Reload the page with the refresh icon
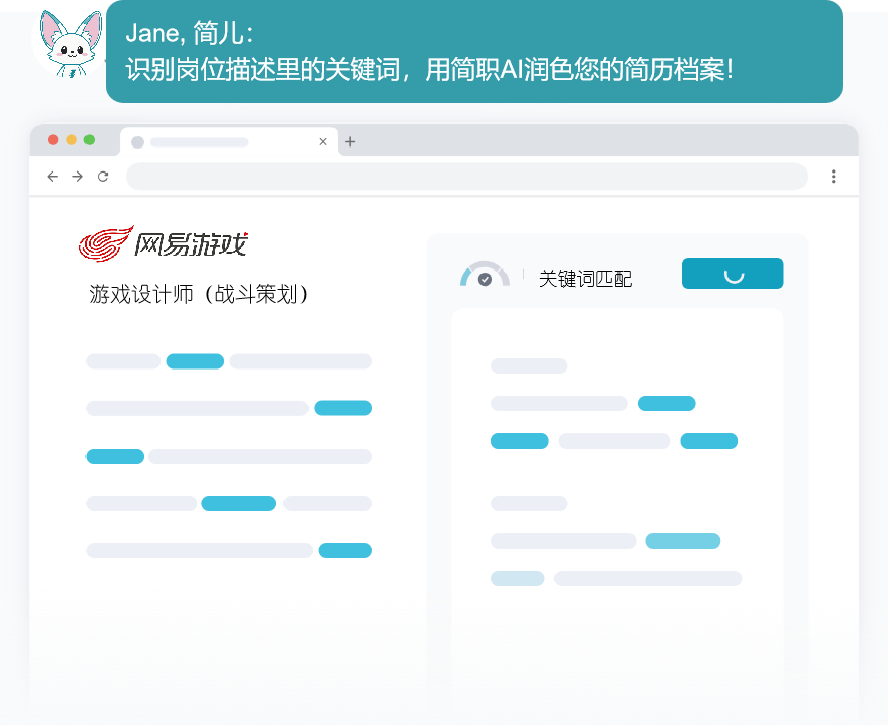 [x=102, y=176]
